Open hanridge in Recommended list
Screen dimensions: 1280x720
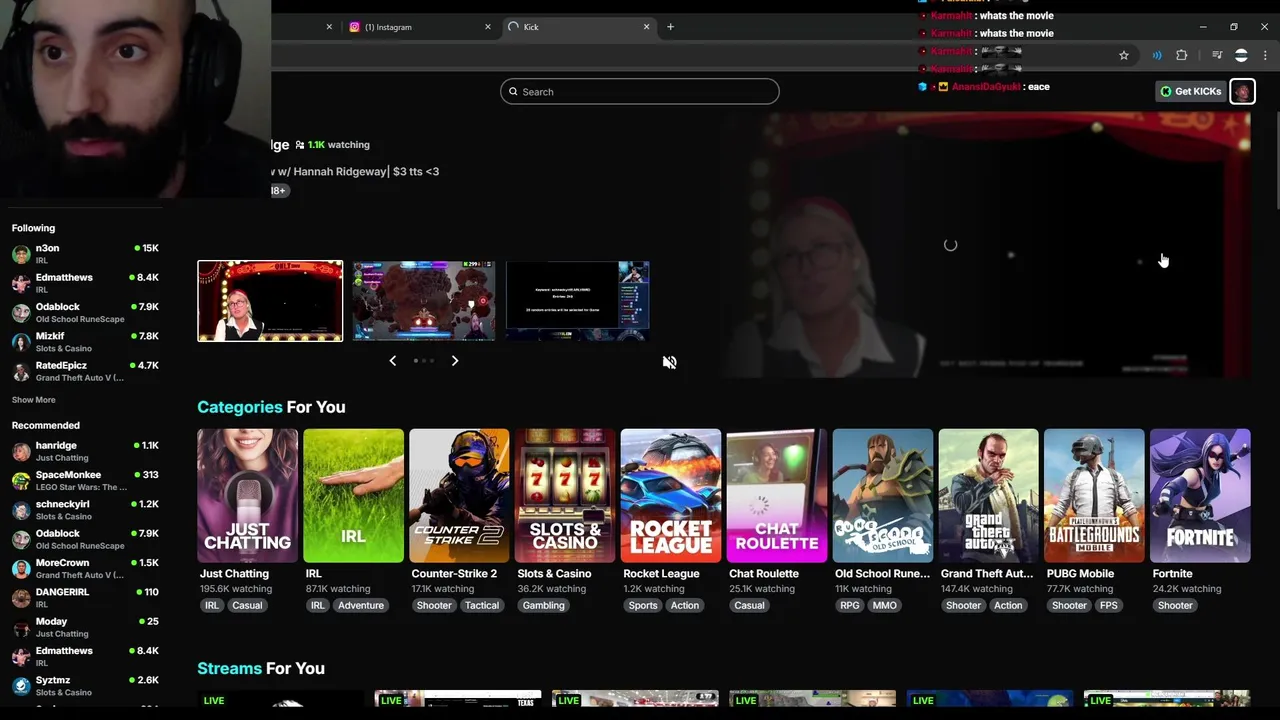pos(85,451)
